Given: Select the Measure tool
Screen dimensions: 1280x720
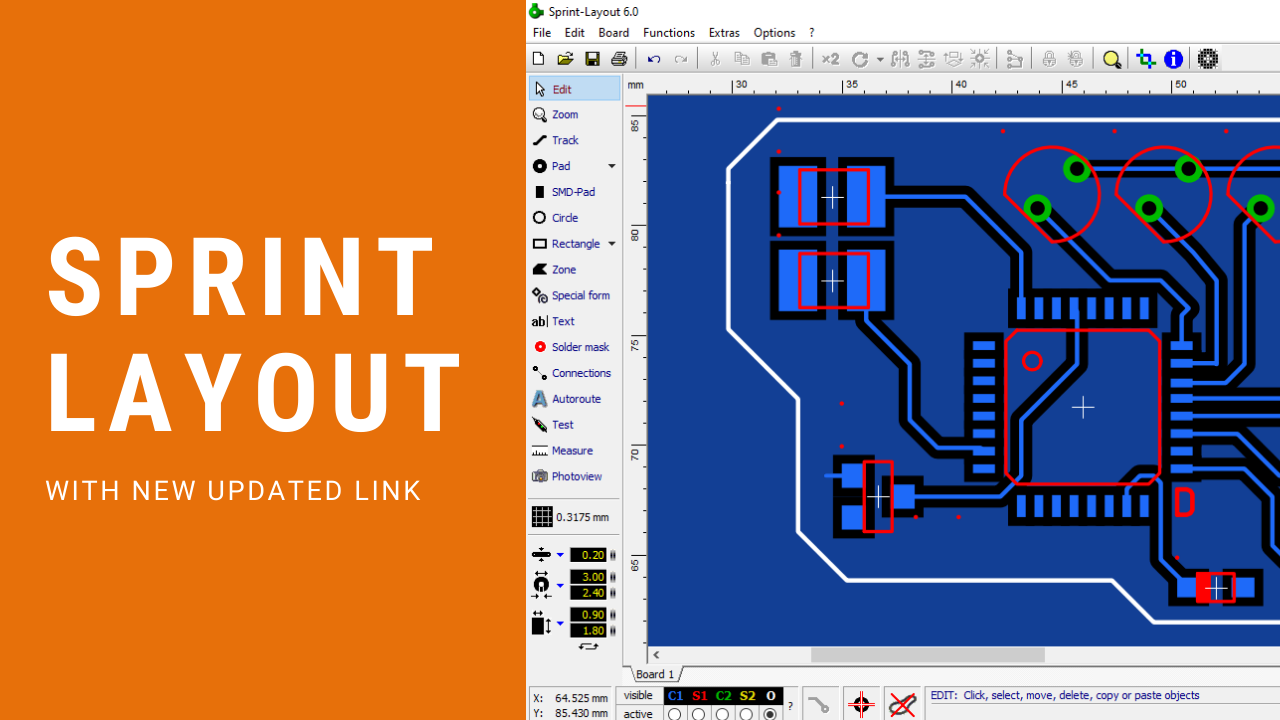Looking at the screenshot, I should coord(574,451).
